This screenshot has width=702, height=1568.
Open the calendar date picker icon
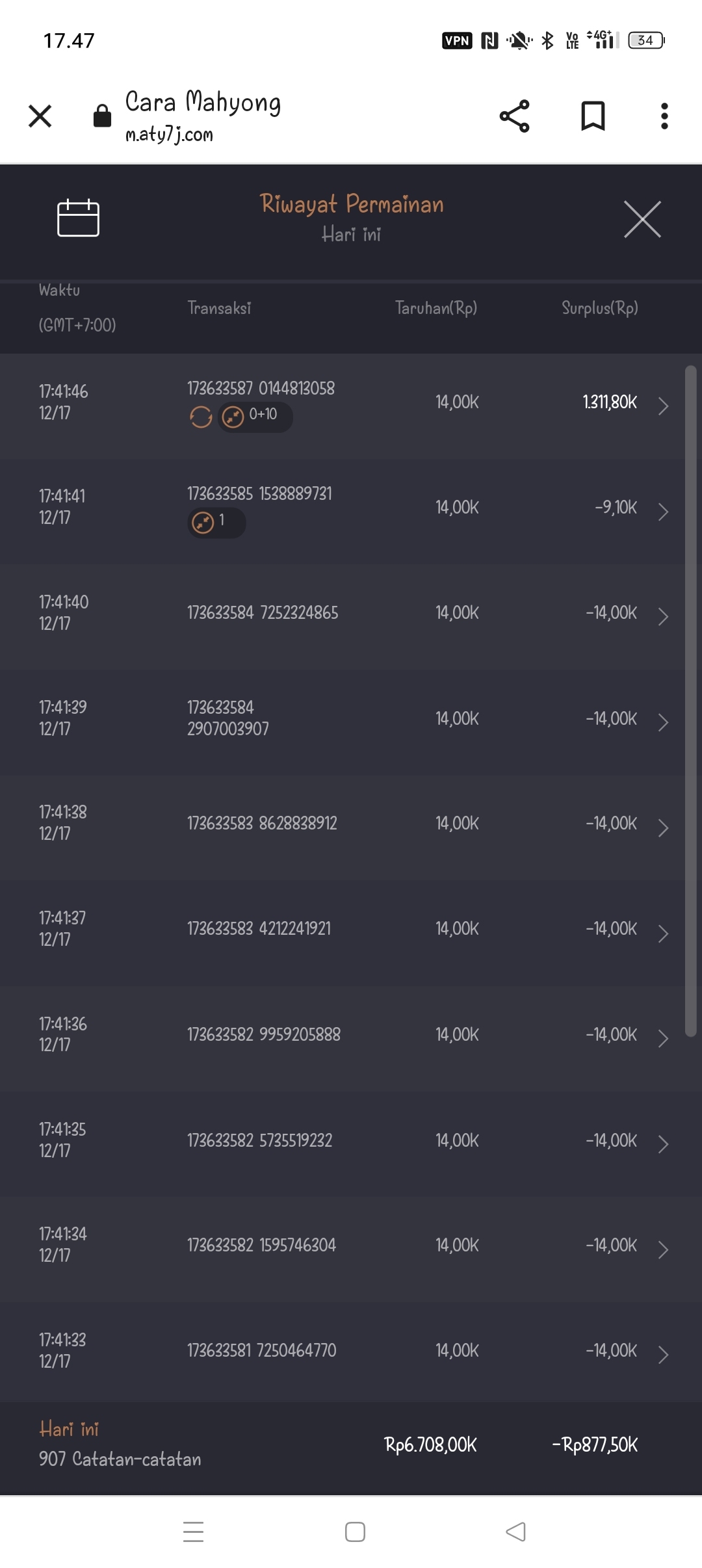(x=78, y=218)
